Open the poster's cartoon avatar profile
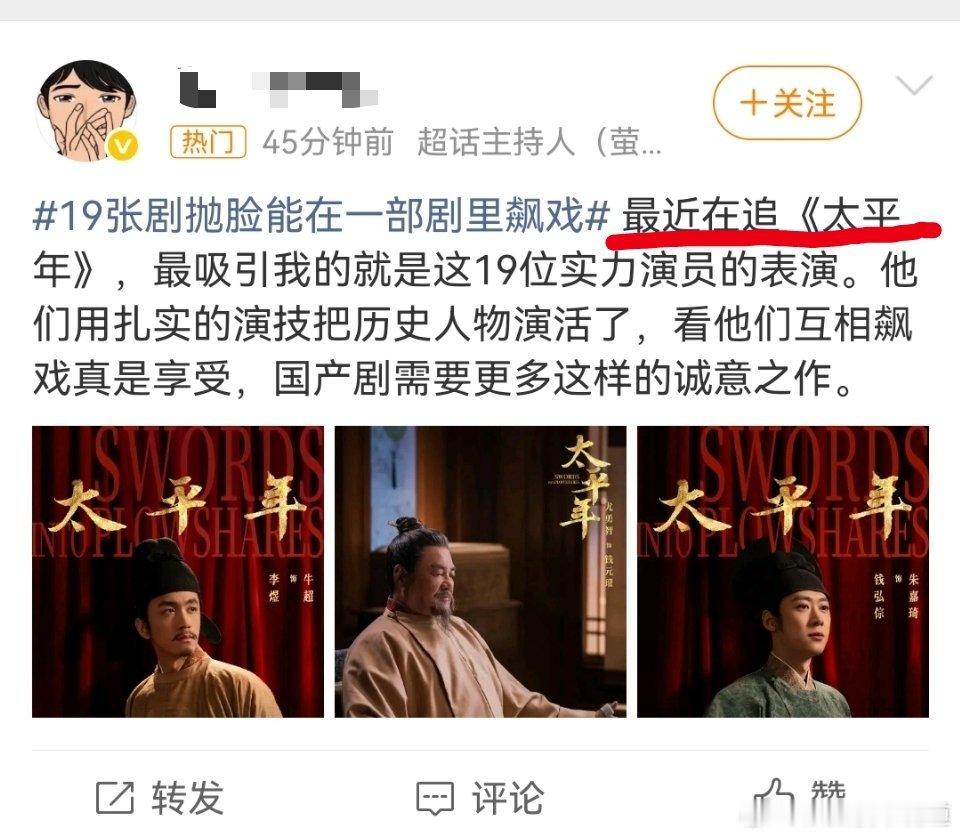This screenshot has height=837, width=960. pyautogui.click(x=86, y=110)
